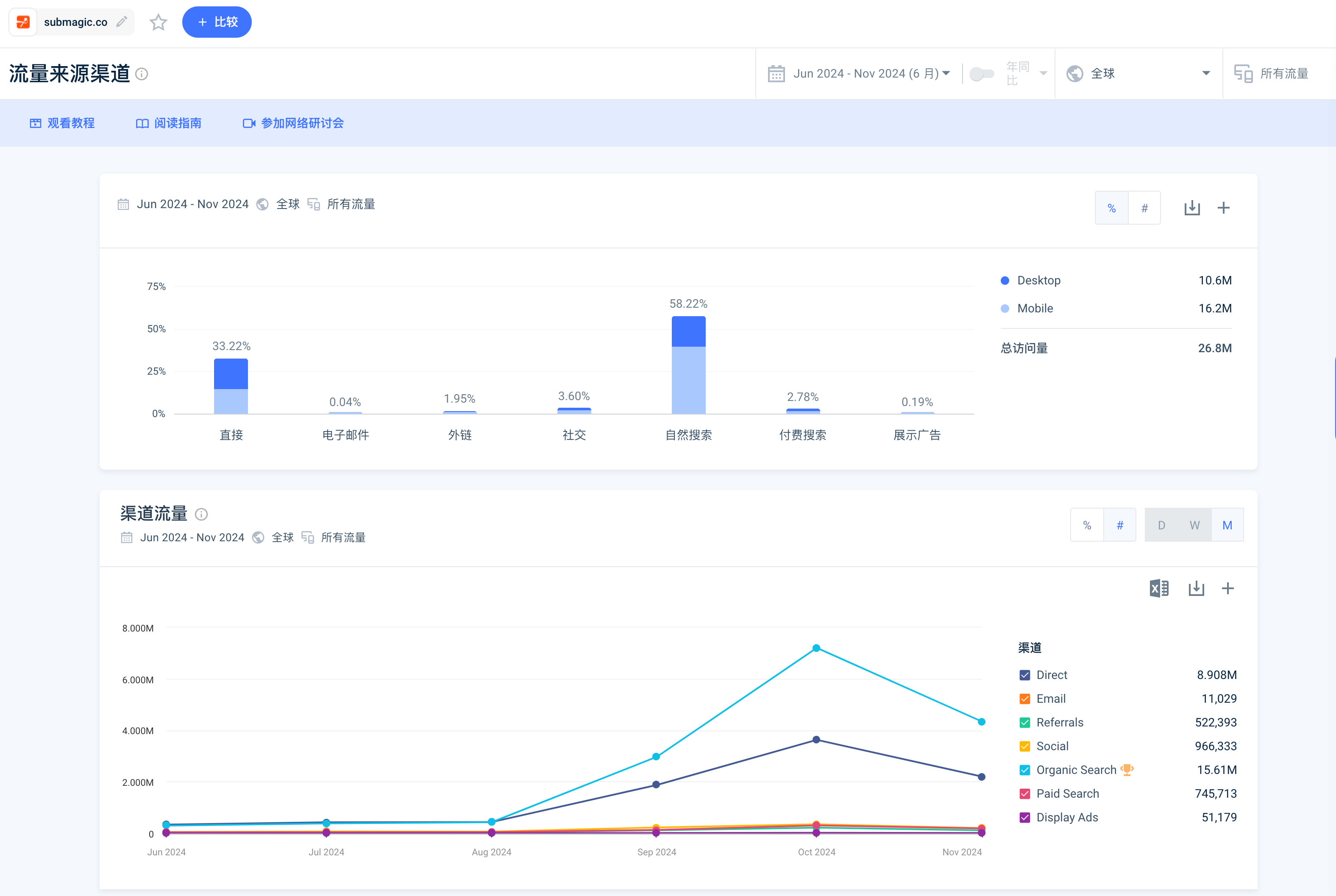
Task: Click the 自然搜索 organic search bar
Action: (689, 365)
